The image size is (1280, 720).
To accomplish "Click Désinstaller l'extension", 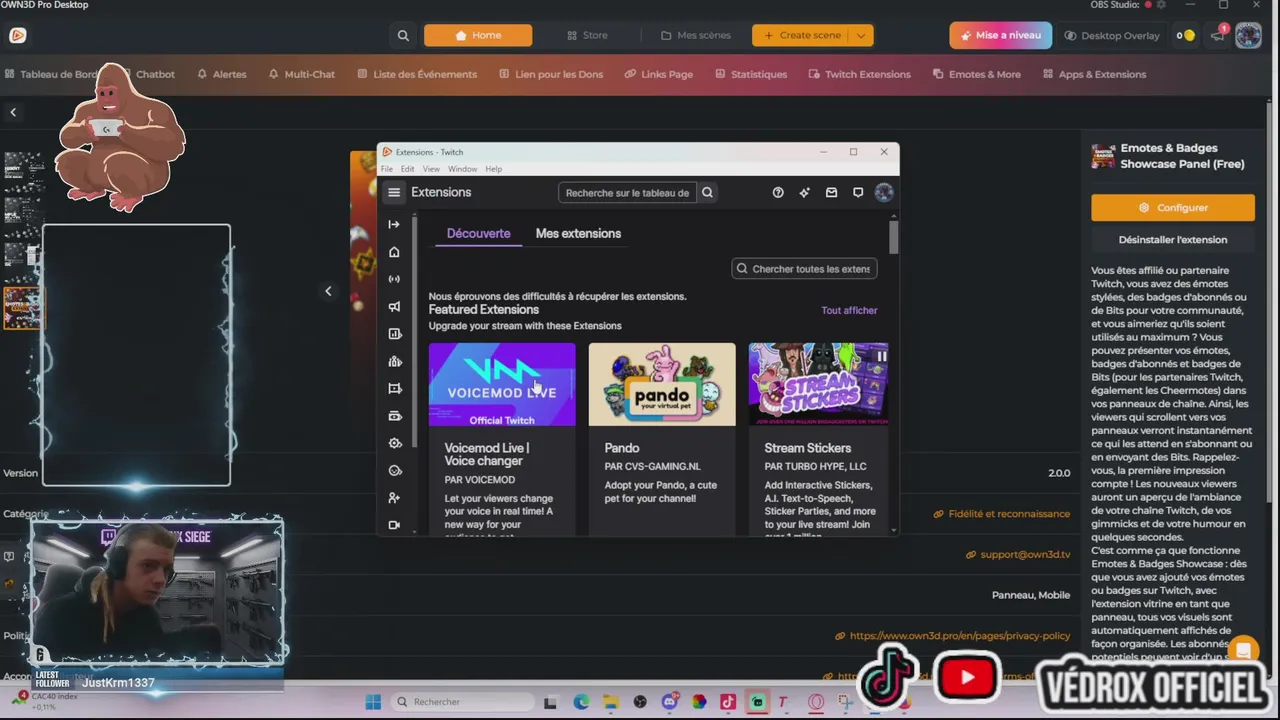I will 1173,240.
